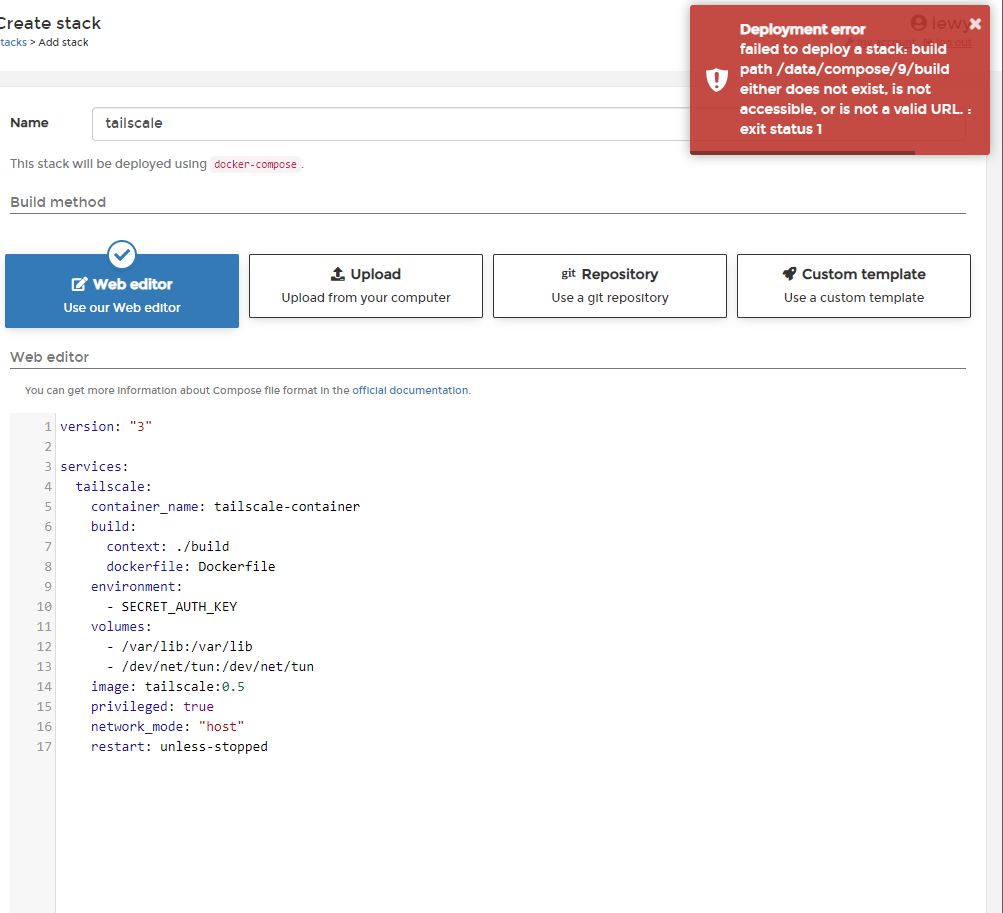Click the network_mode: "host" line
Screen dimensions: 1003x913
(168, 727)
